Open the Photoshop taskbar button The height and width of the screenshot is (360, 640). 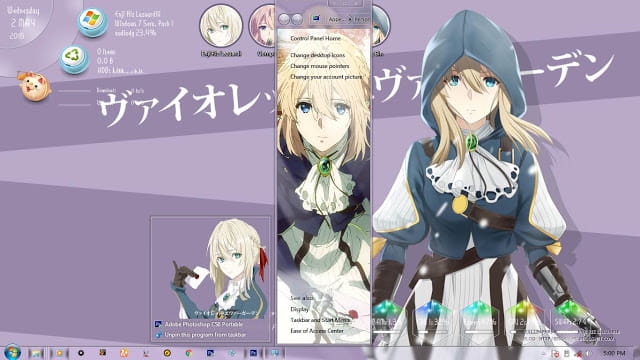point(253,353)
